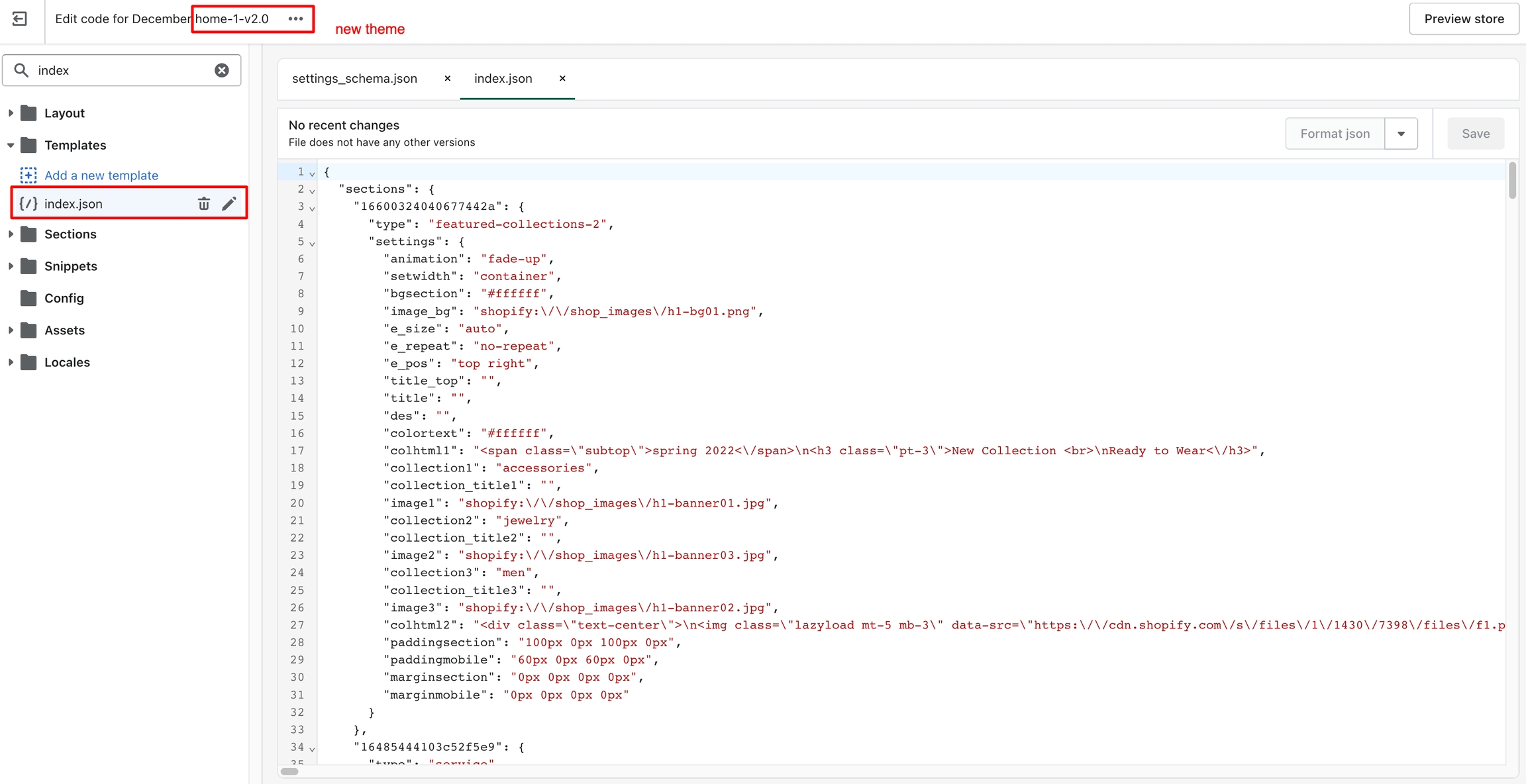
Task: Fold the code block at line 2
Action: click(x=312, y=191)
